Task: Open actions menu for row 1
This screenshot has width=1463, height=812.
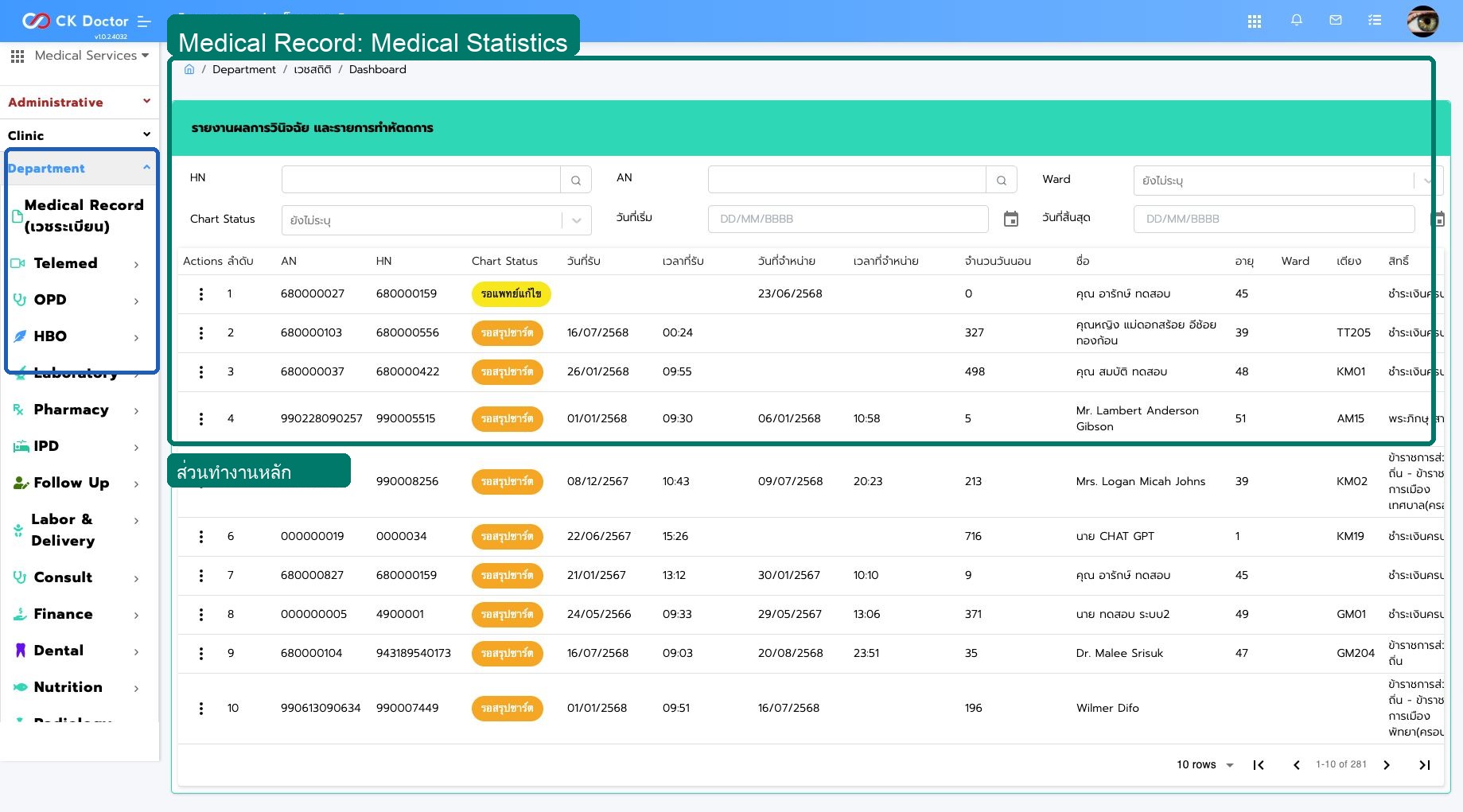Action: coord(201,294)
